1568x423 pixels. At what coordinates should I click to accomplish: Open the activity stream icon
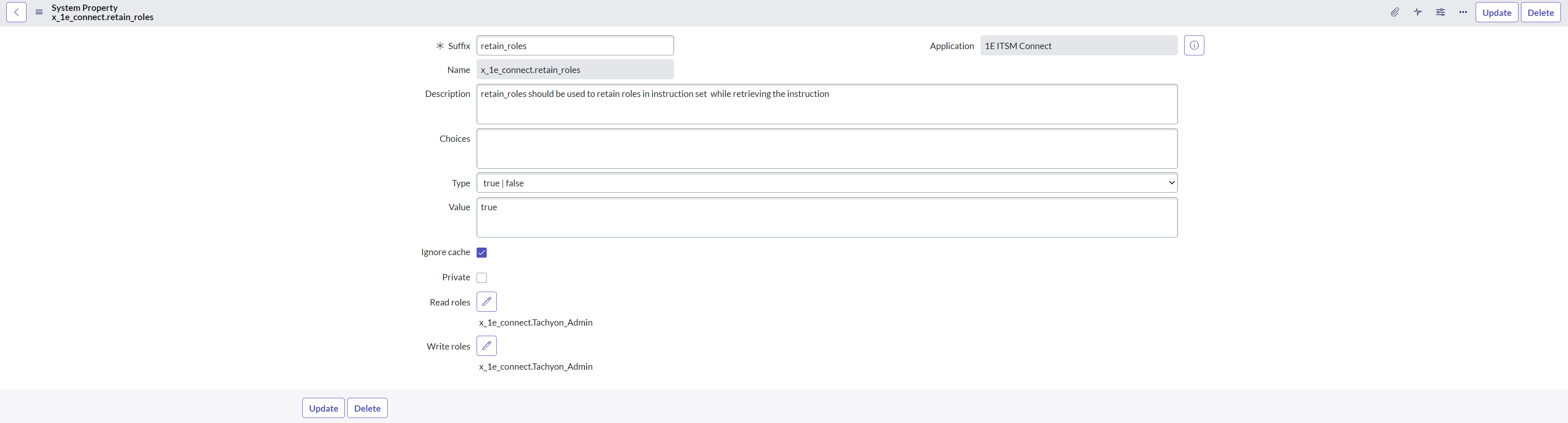pyautogui.click(x=1418, y=12)
